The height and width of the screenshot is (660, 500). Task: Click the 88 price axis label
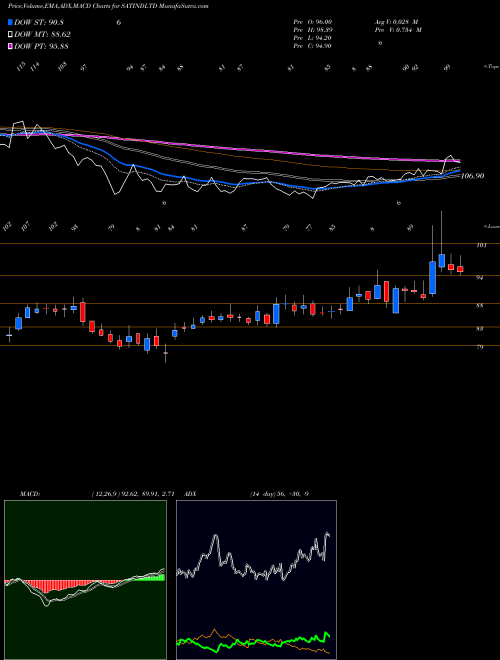pos(480,306)
